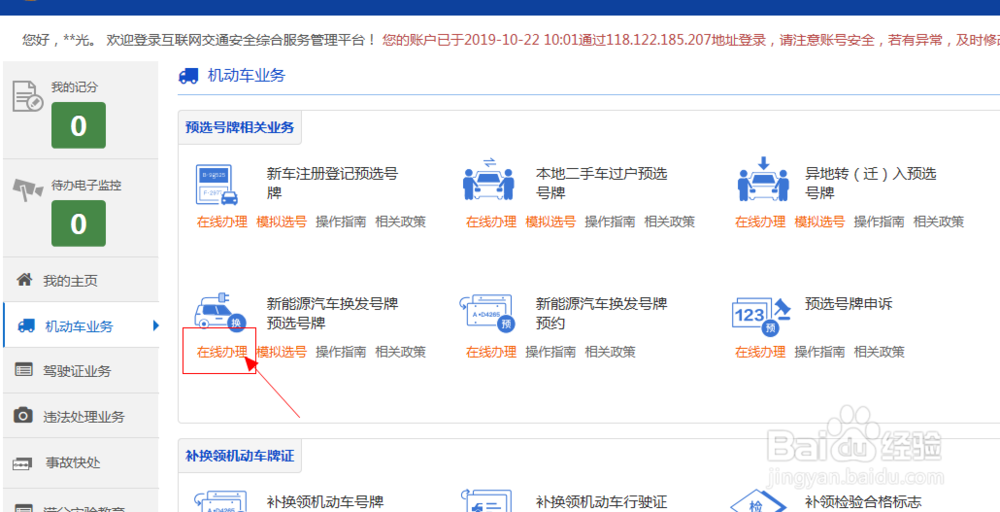1000x512 pixels.
Task: Click the 预选号牌申诉 title text
Action: pyautogui.click(x=848, y=304)
